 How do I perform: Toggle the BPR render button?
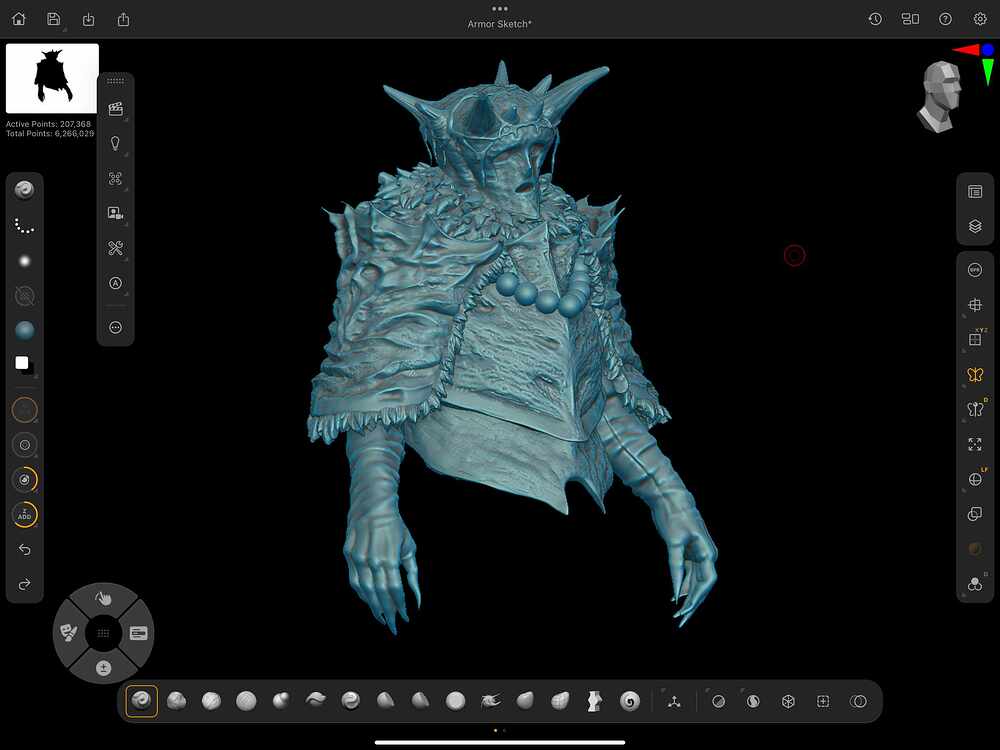click(975, 270)
